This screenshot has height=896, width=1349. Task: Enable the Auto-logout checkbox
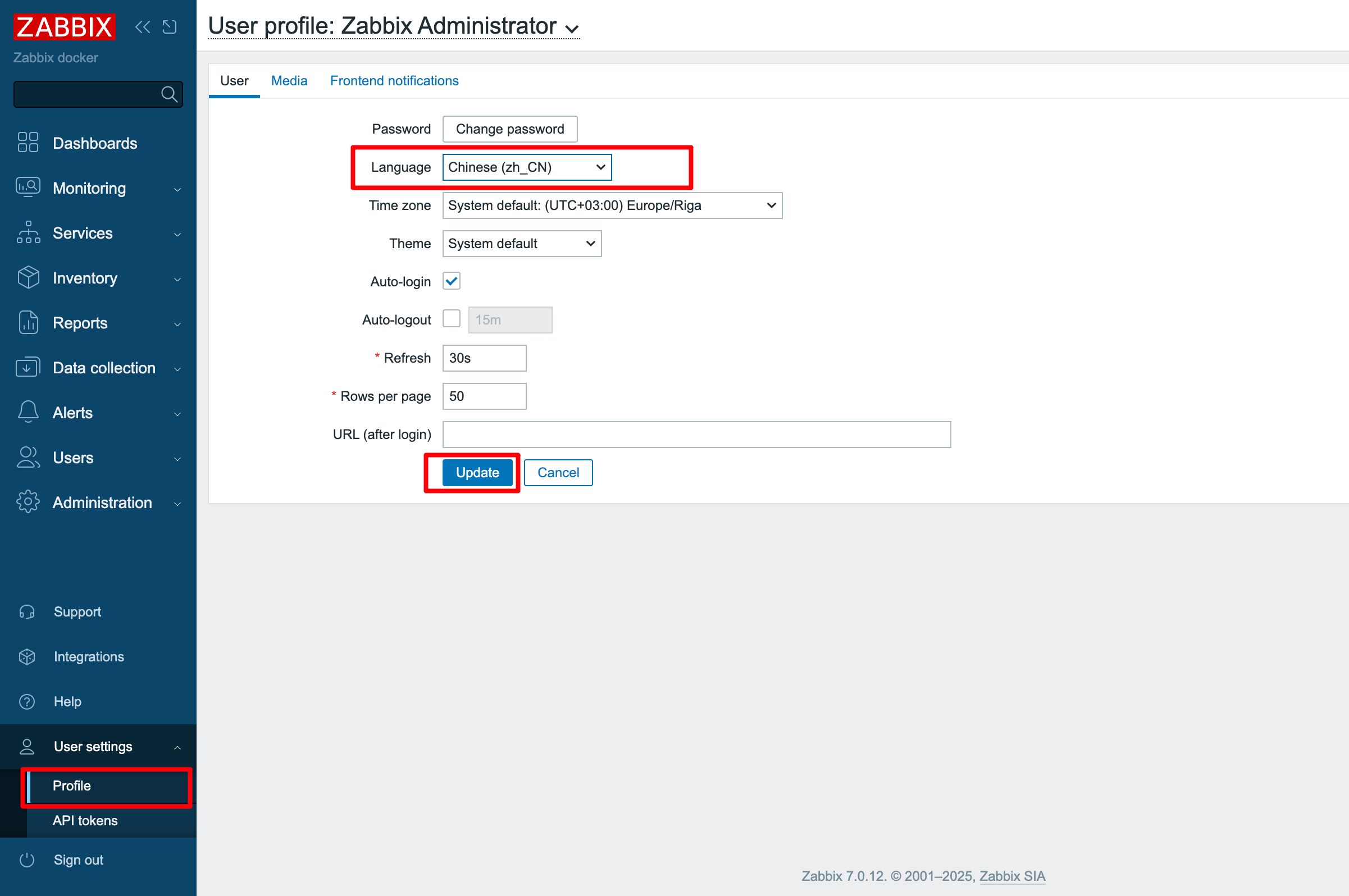pyautogui.click(x=452, y=319)
